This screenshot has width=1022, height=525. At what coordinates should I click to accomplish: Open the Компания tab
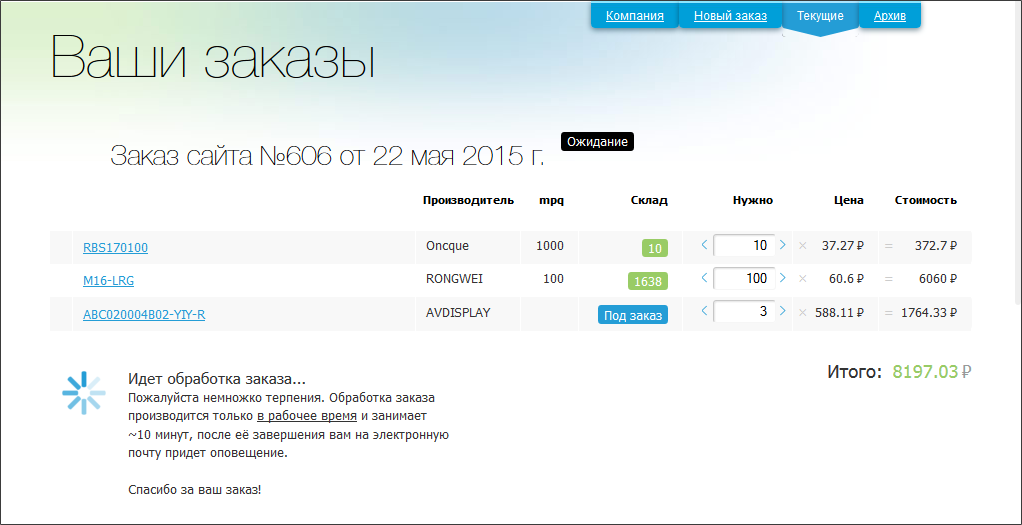point(634,16)
